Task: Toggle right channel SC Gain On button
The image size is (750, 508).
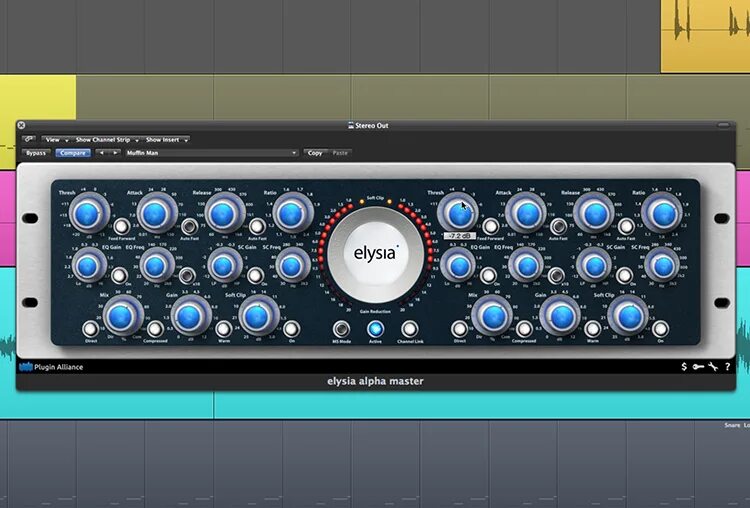Action: pos(624,276)
